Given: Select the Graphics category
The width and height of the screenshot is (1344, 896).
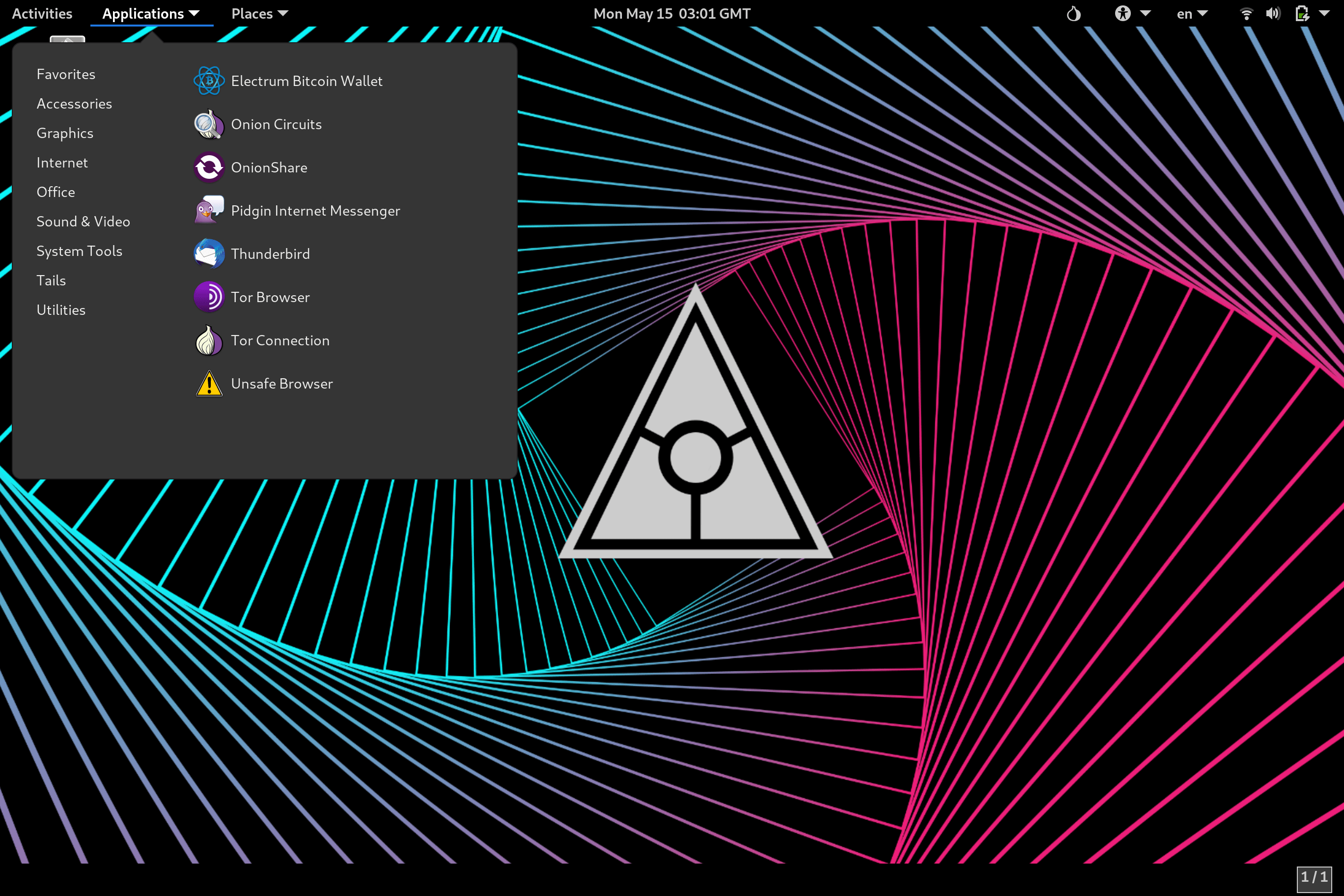Looking at the screenshot, I should (64, 133).
